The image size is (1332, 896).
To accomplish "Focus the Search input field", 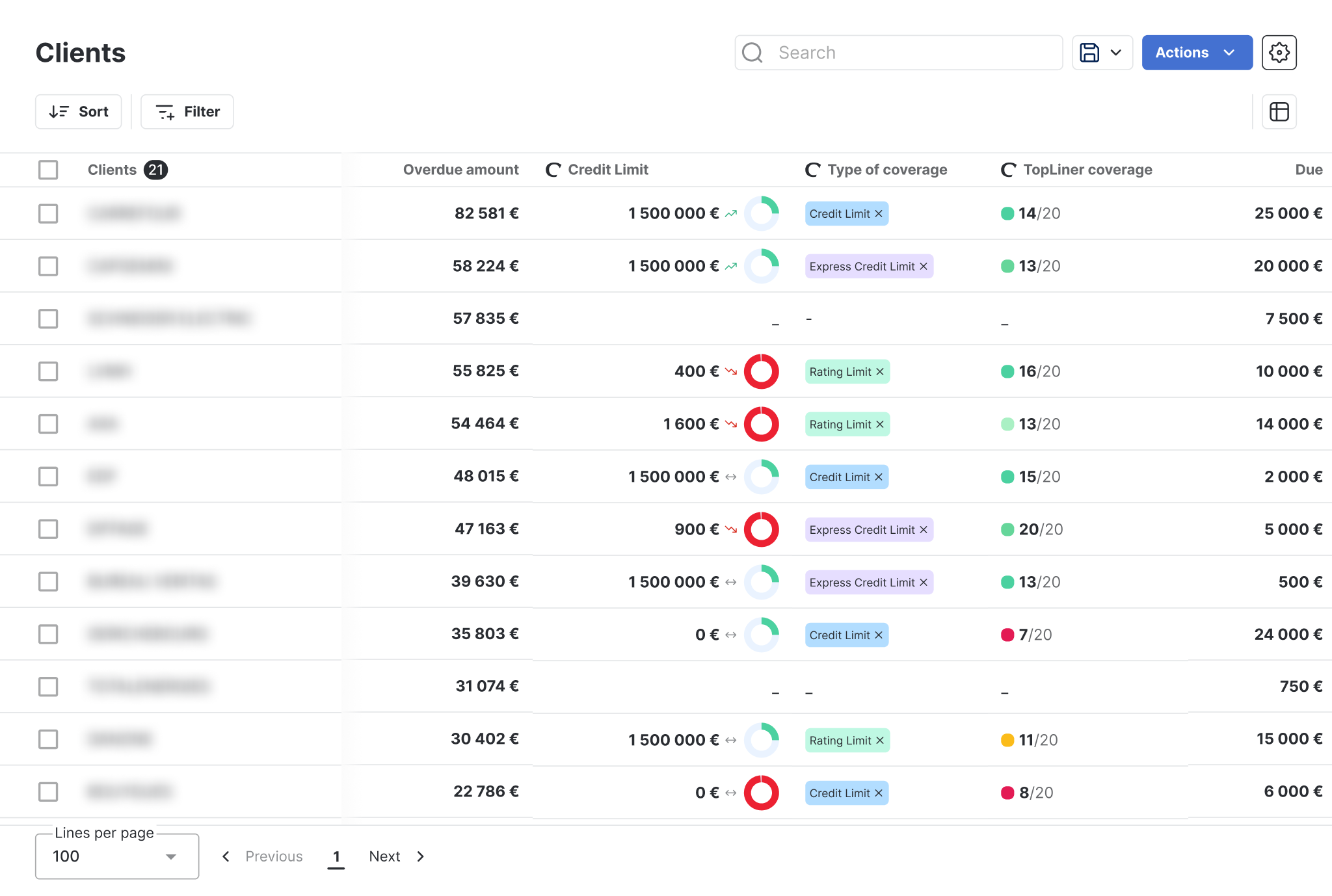I will [x=911, y=53].
